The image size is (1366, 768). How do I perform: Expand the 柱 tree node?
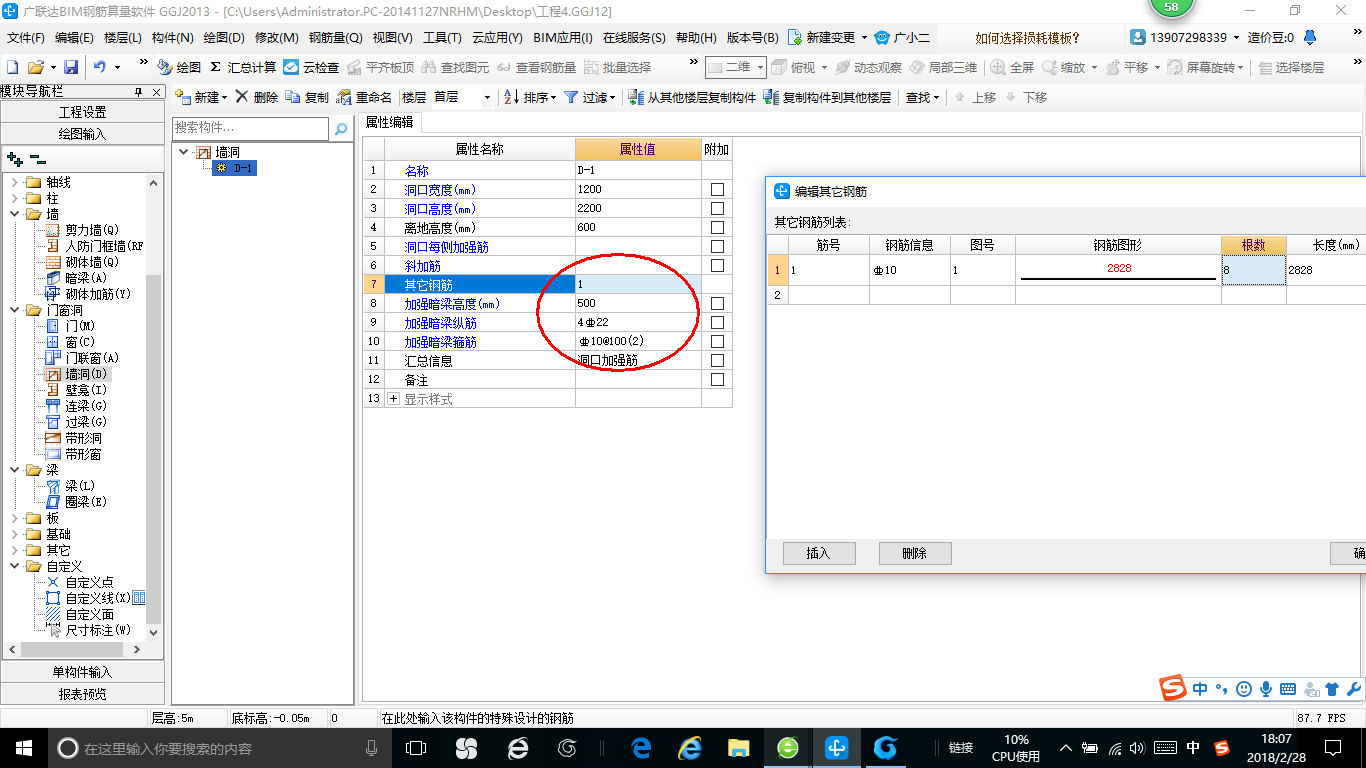[14, 198]
